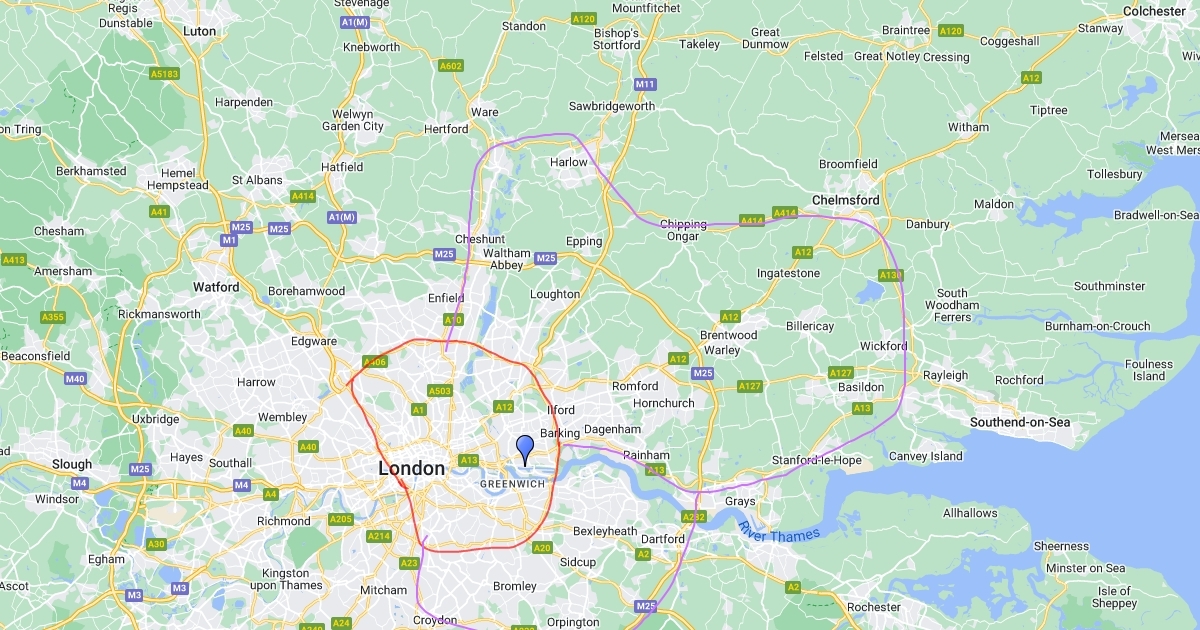The image size is (1200, 630).
Task: Select the River Thames label
Action: pyautogui.click(x=779, y=533)
